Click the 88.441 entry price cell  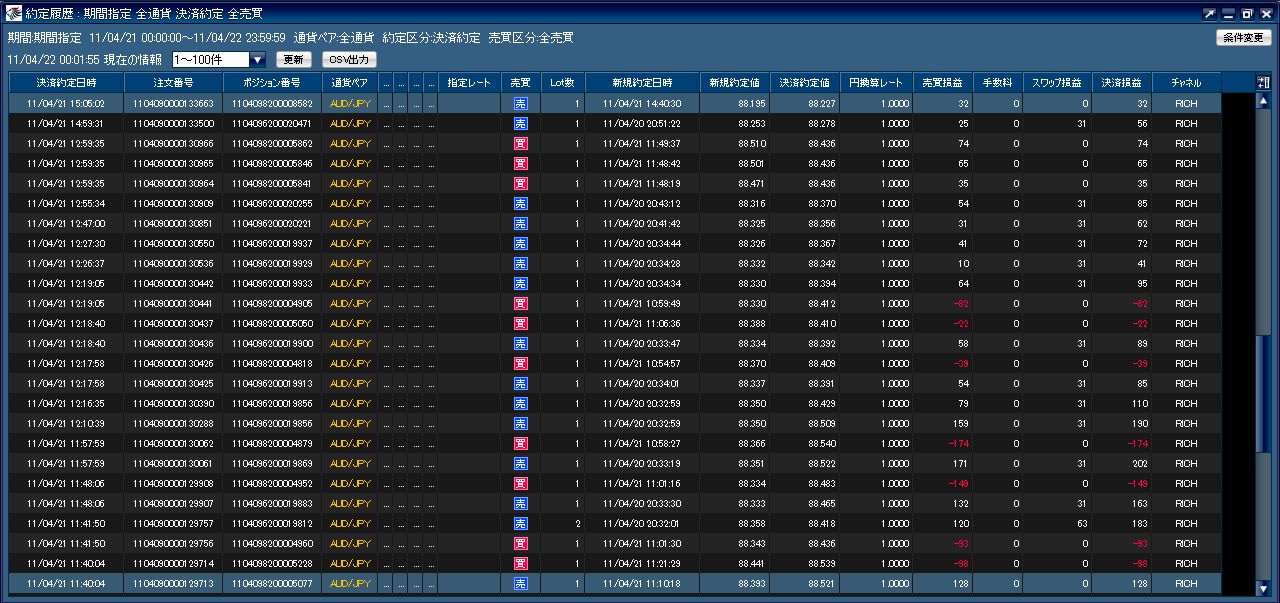[735, 563]
